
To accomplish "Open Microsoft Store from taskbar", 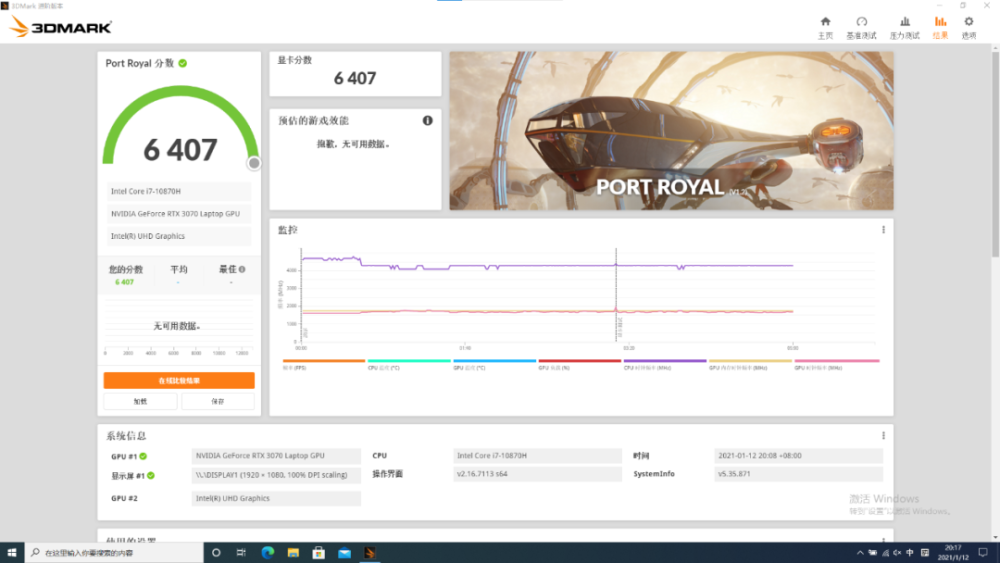I will [x=318, y=553].
